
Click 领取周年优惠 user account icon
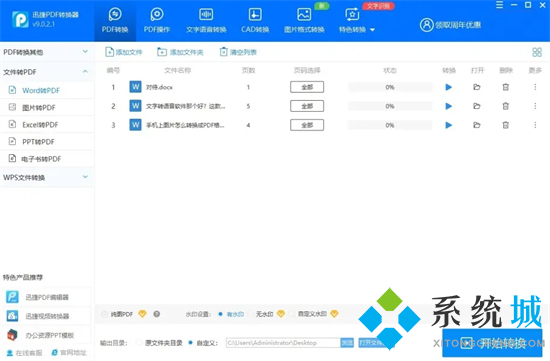(427, 25)
